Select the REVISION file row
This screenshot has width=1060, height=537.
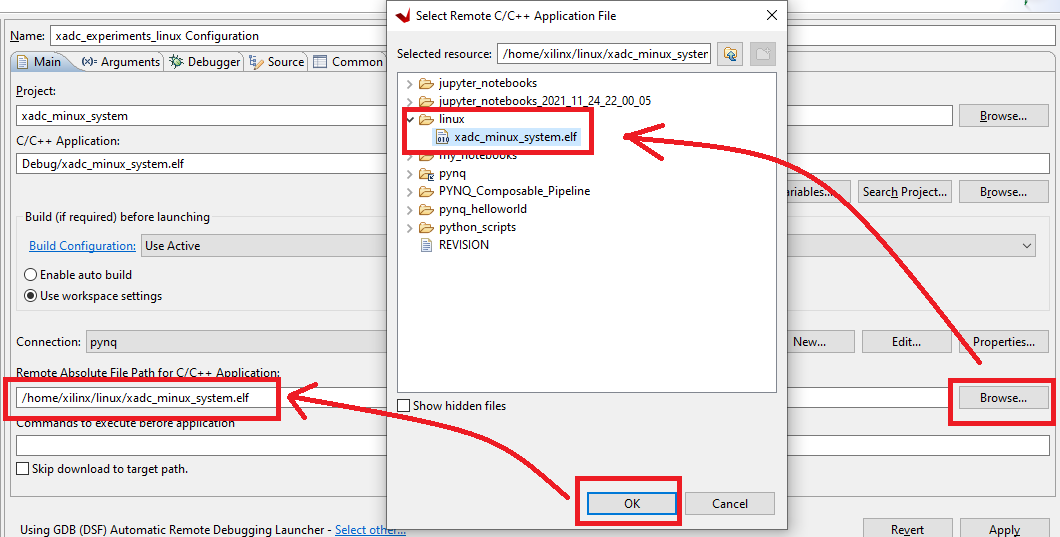pos(464,245)
